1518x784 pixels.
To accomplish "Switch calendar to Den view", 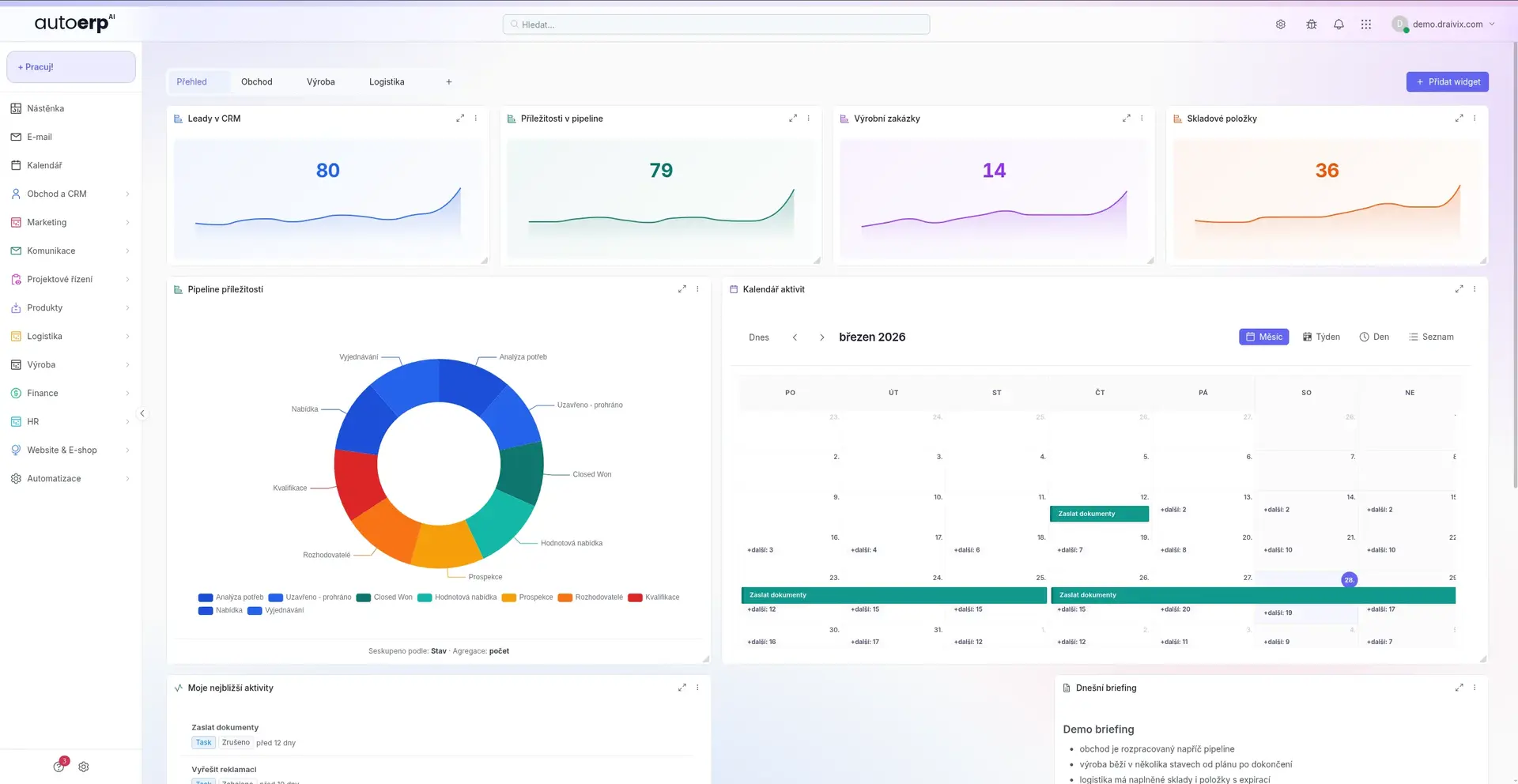I will [x=1374, y=337].
